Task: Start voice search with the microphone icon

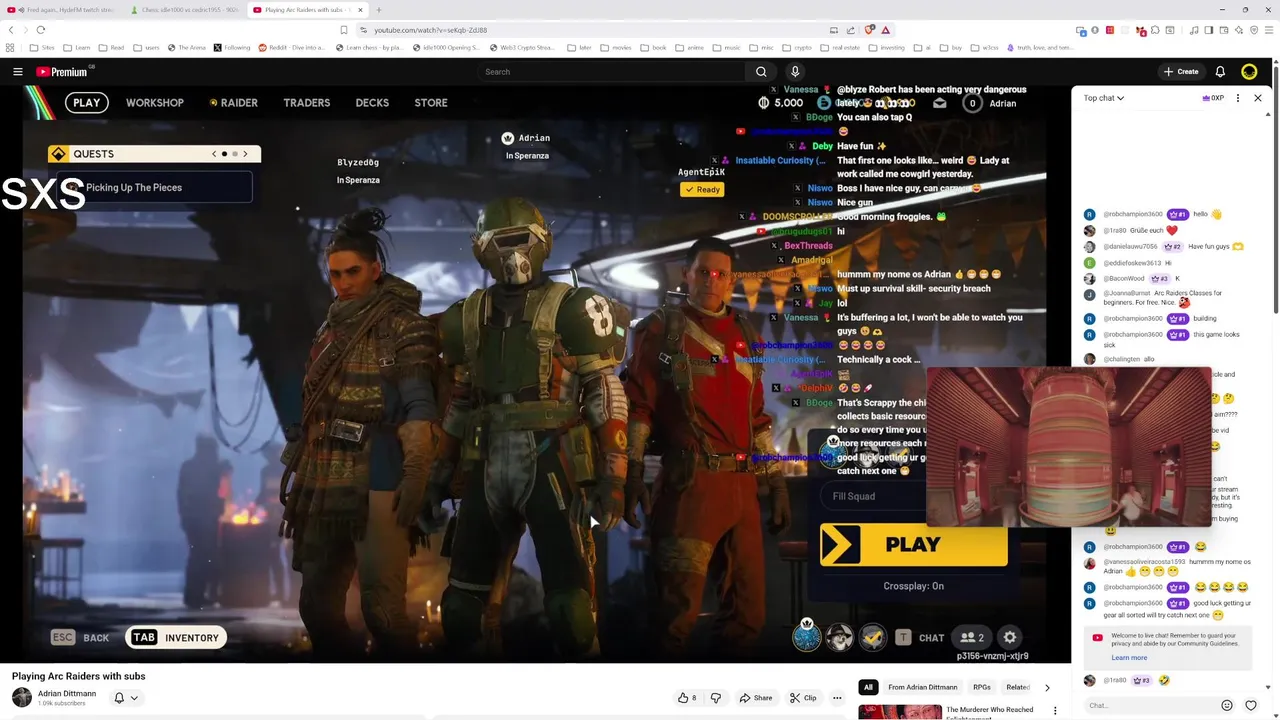Action: (795, 72)
